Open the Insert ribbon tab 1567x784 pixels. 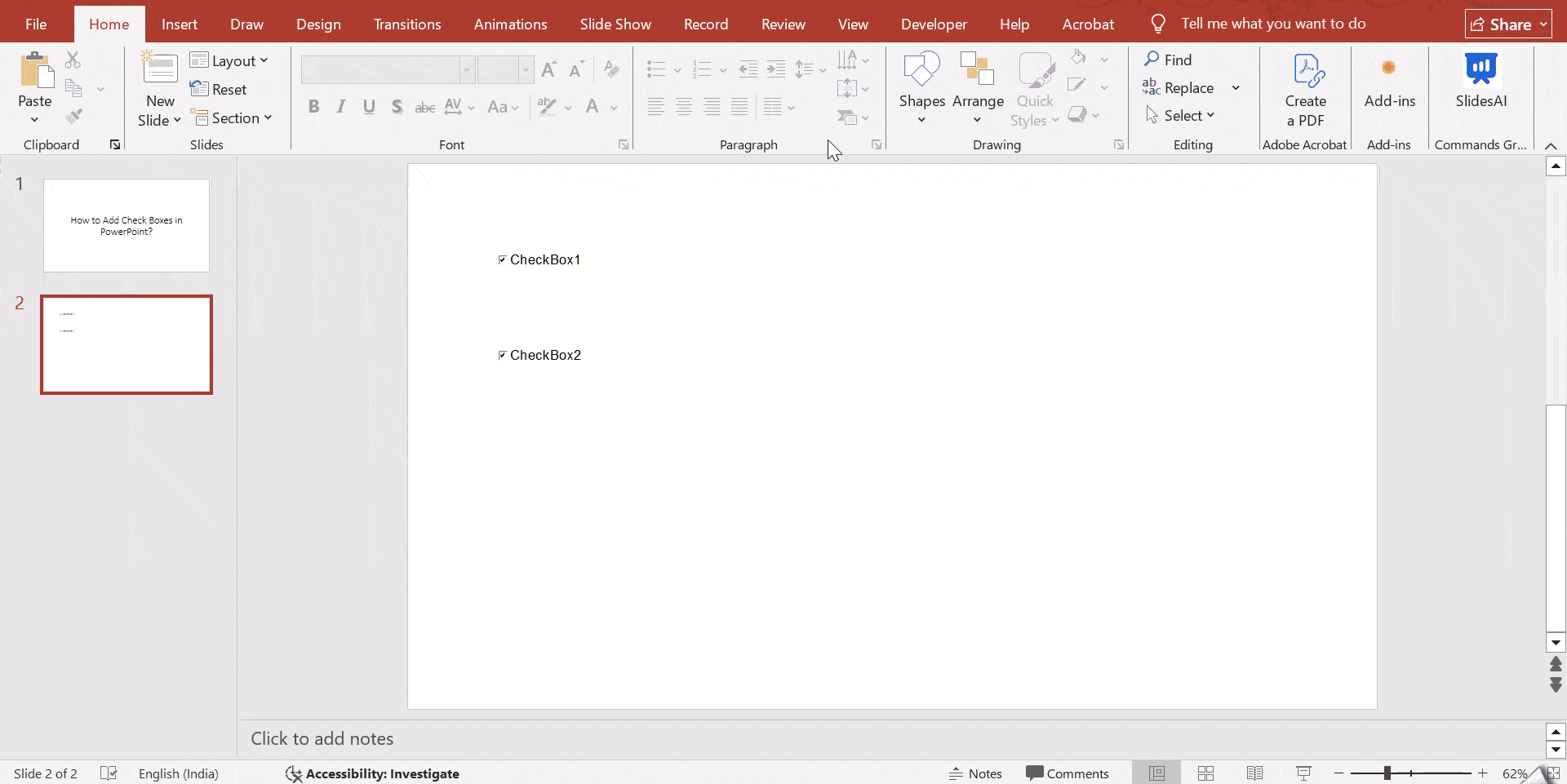click(180, 24)
